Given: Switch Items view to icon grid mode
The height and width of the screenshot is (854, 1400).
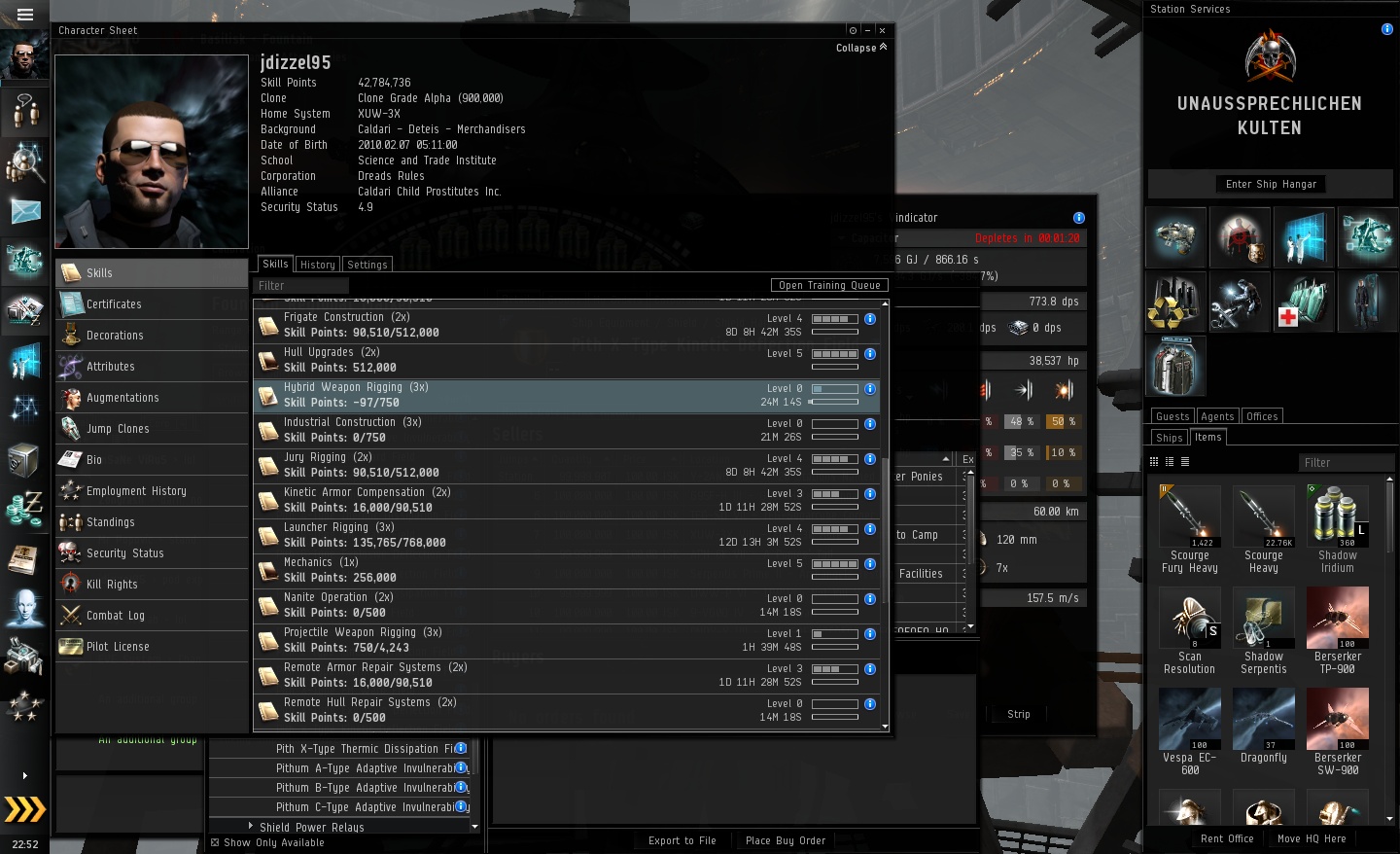Looking at the screenshot, I should tap(1154, 462).
